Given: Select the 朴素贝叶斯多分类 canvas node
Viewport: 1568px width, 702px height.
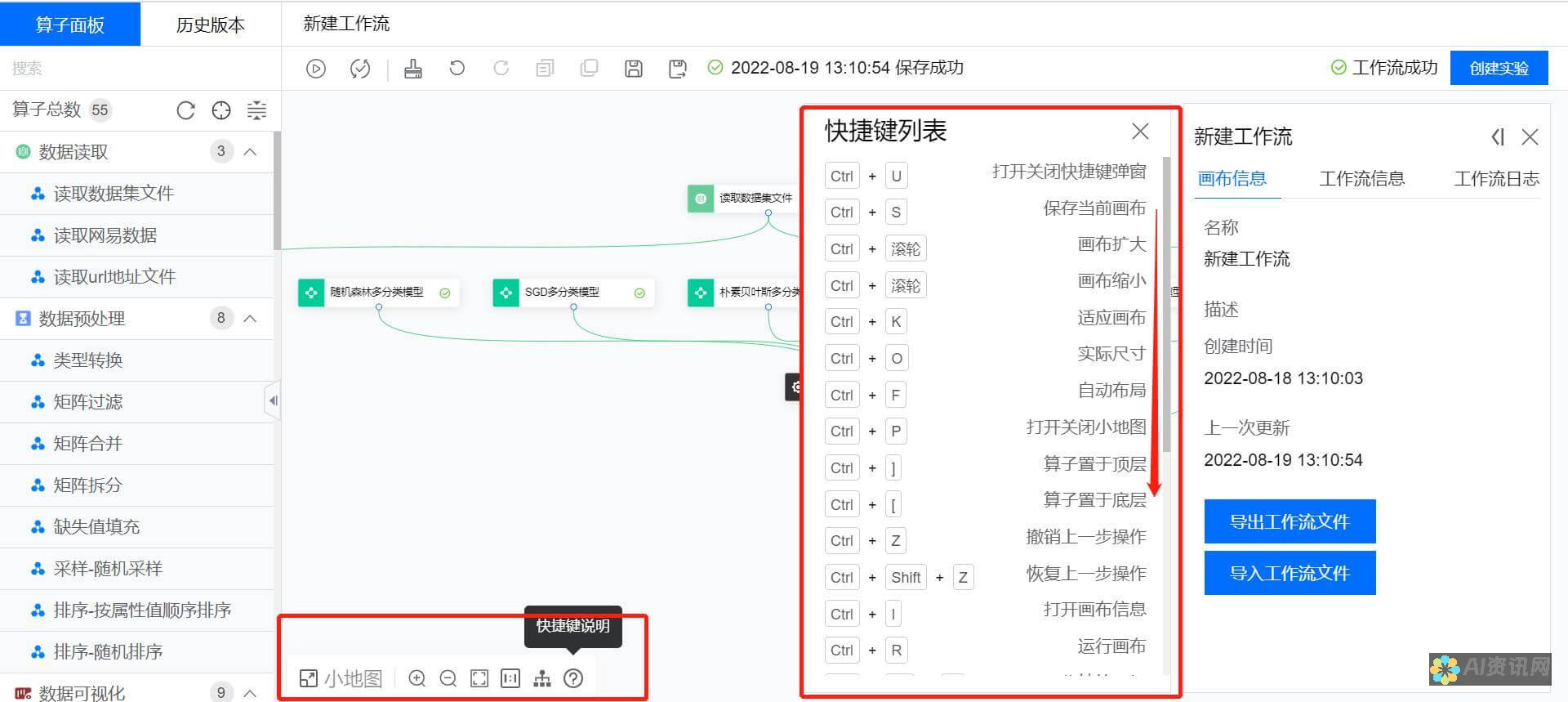Looking at the screenshot, I should tap(745, 292).
